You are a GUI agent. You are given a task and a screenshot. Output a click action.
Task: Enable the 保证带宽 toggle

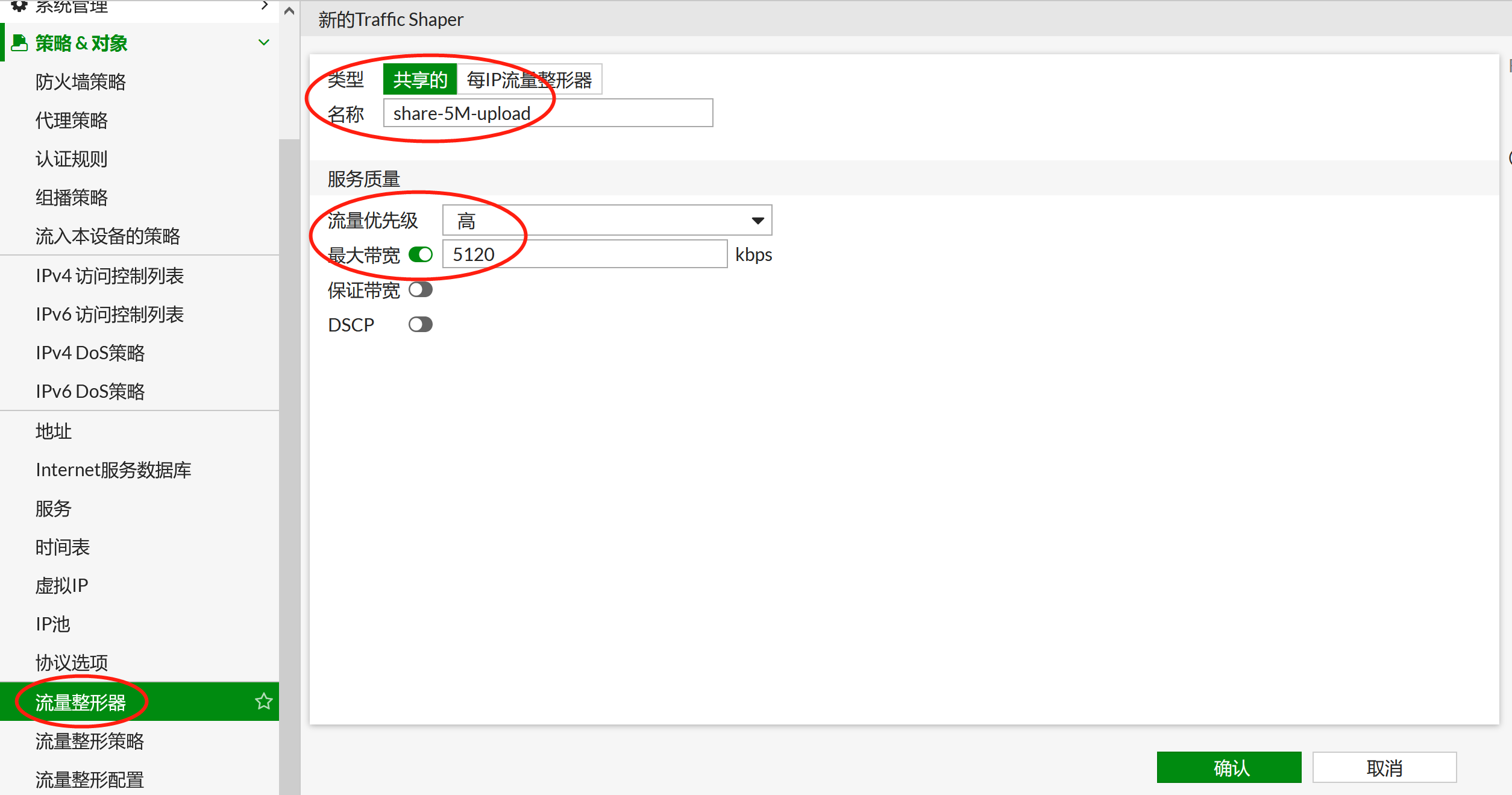421,290
